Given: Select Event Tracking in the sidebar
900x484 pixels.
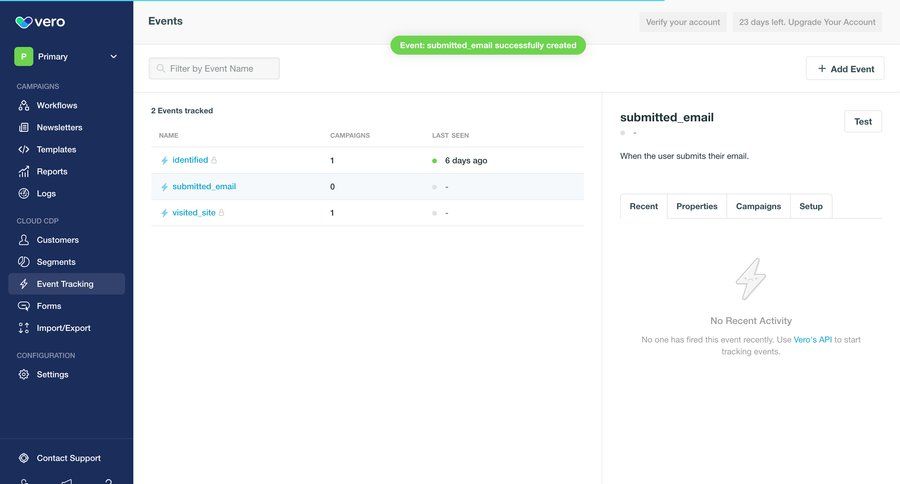Looking at the screenshot, I should point(67,284).
